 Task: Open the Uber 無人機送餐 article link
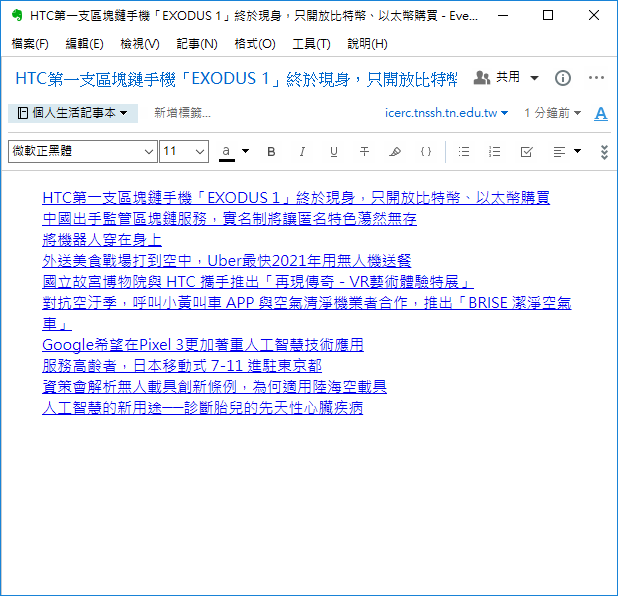click(227, 261)
